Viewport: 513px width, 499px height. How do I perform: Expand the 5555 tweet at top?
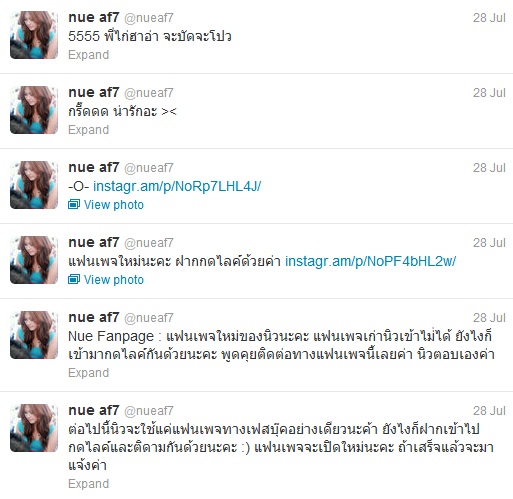click(89, 55)
